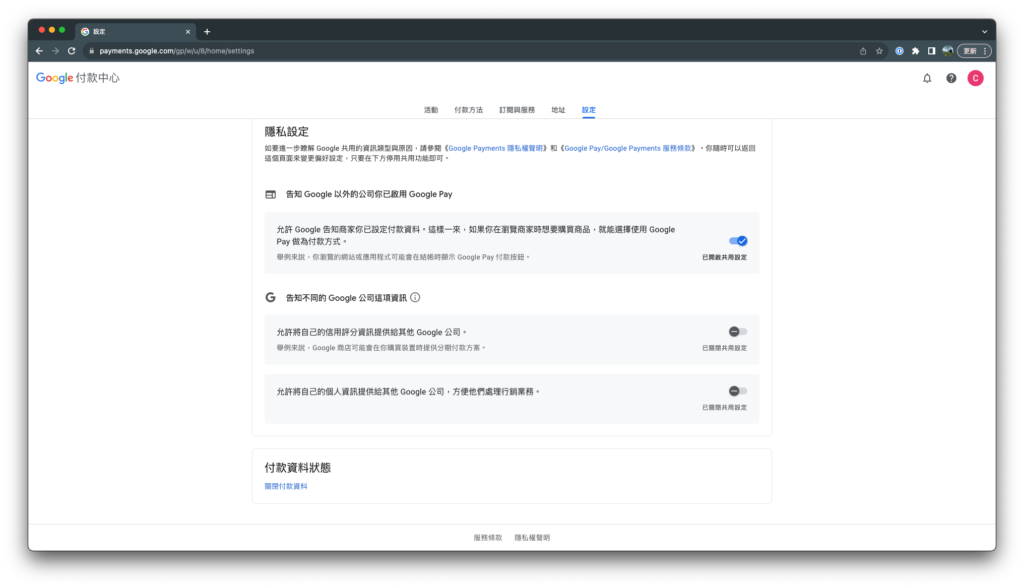Open the help question mark icon
The width and height of the screenshot is (1024, 588).
[951, 78]
